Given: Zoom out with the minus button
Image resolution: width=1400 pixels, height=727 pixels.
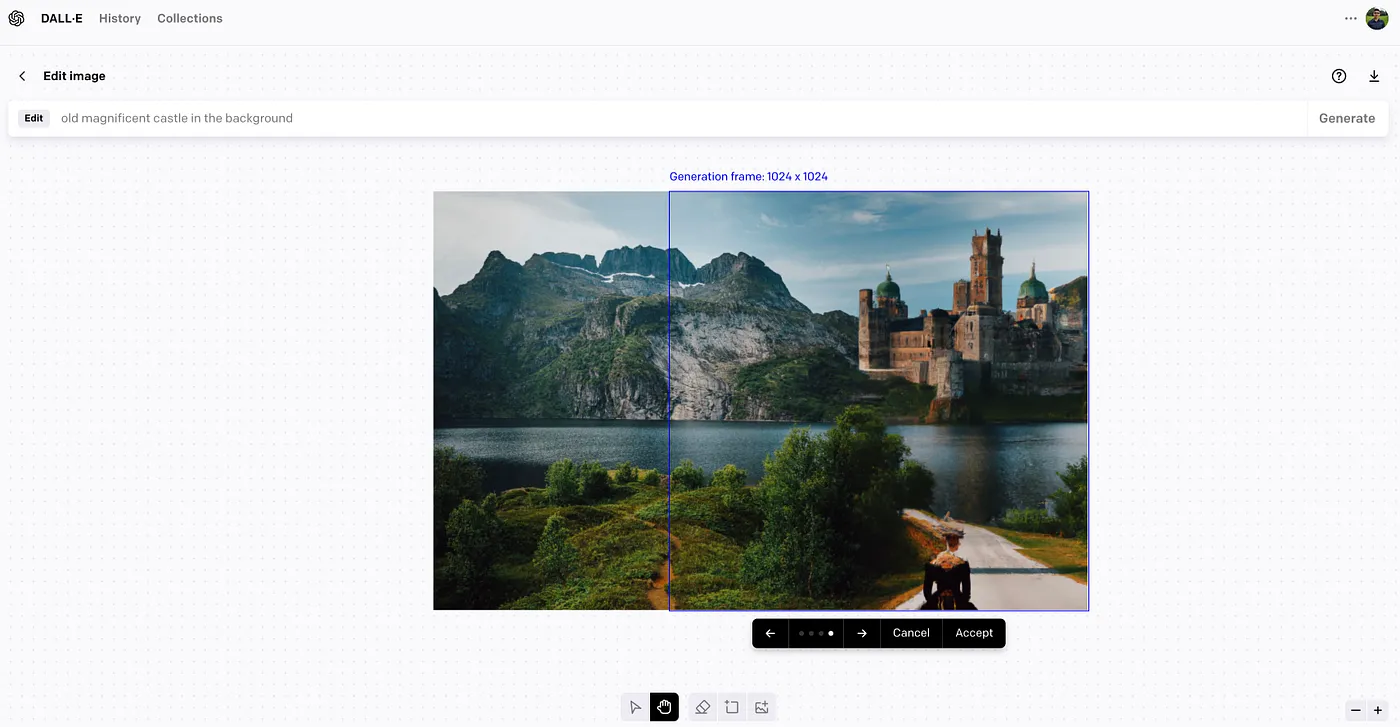Looking at the screenshot, I should pyautogui.click(x=1356, y=710).
